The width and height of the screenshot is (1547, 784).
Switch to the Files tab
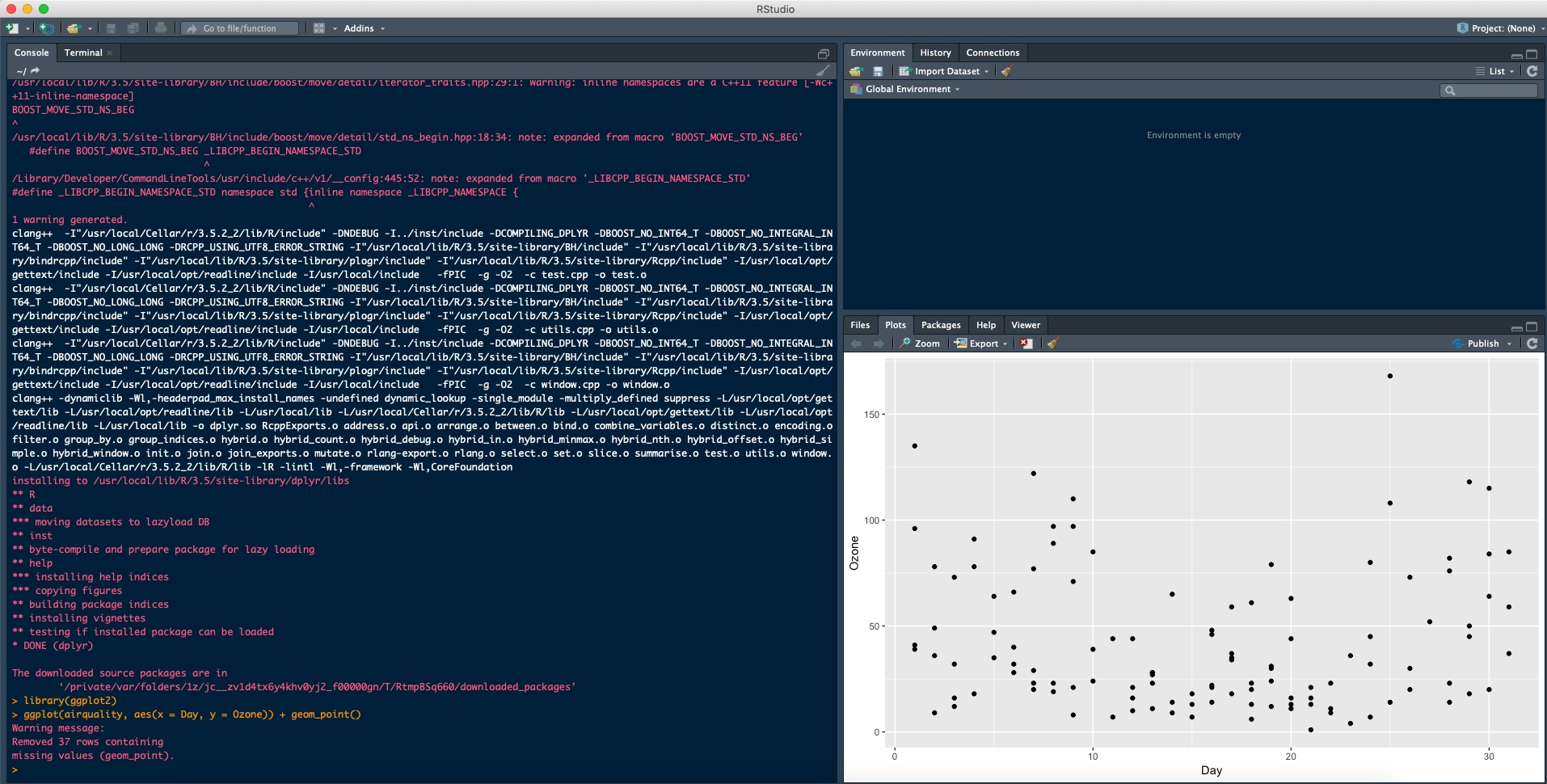pos(860,325)
